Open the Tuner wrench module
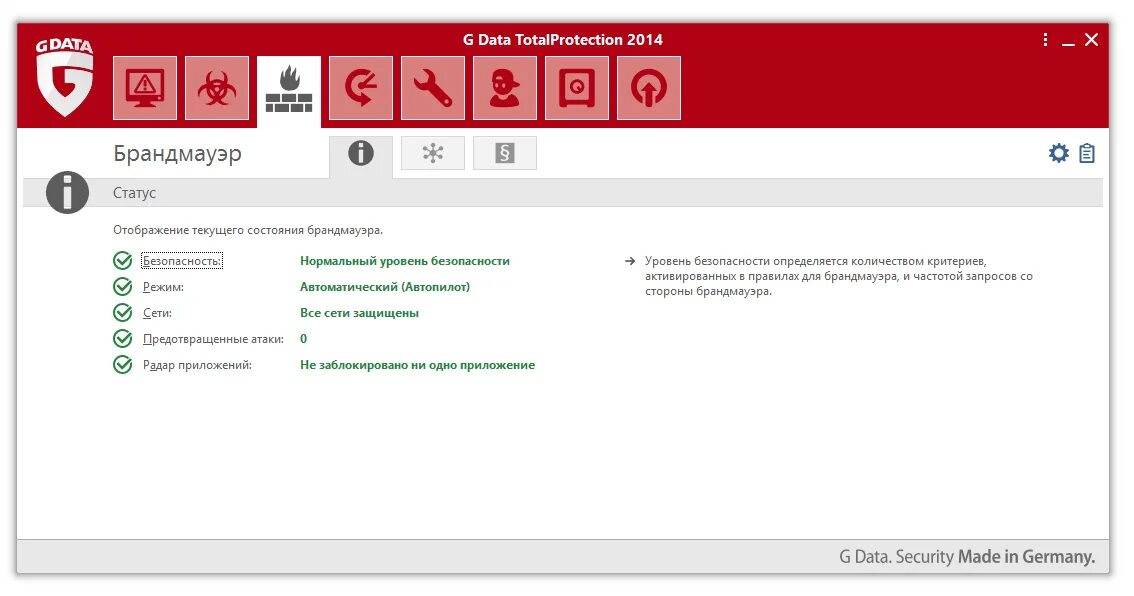1134x596 pixels. click(432, 88)
